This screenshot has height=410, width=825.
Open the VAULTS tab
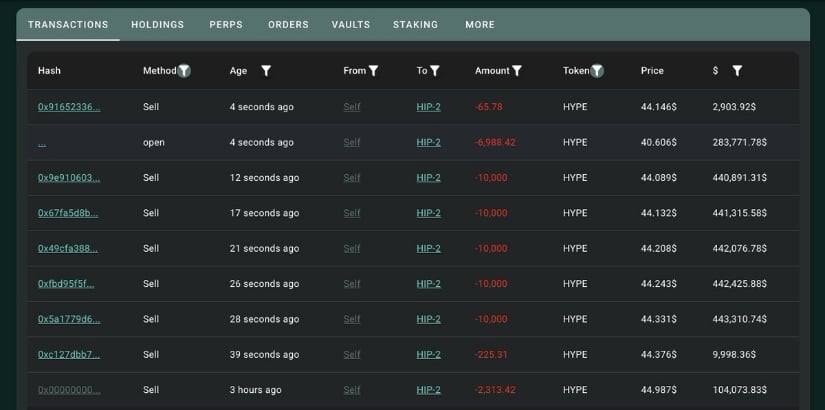coord(351,25)
